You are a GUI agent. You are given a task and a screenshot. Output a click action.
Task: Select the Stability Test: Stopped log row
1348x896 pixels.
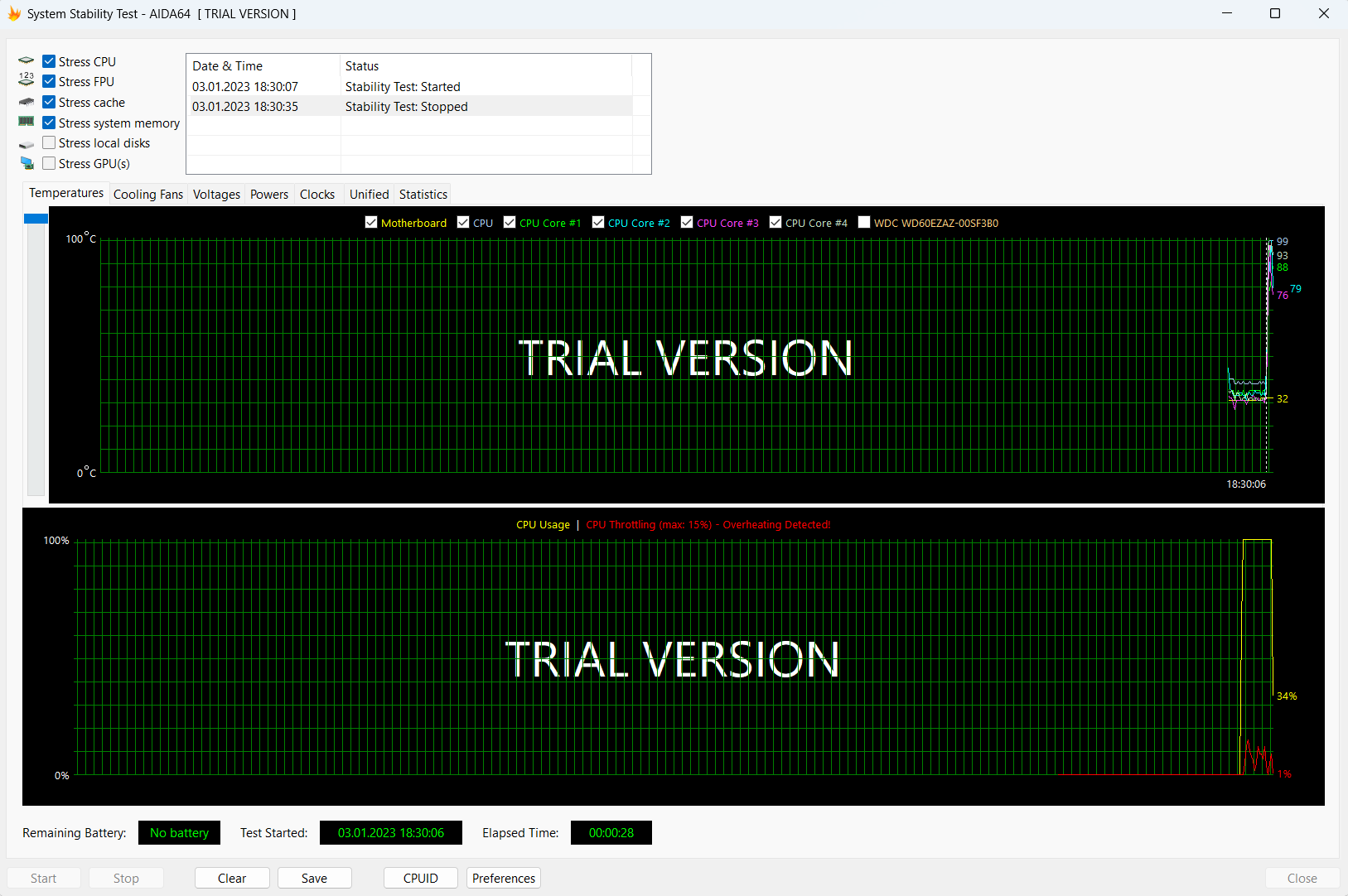coord(409,106)
